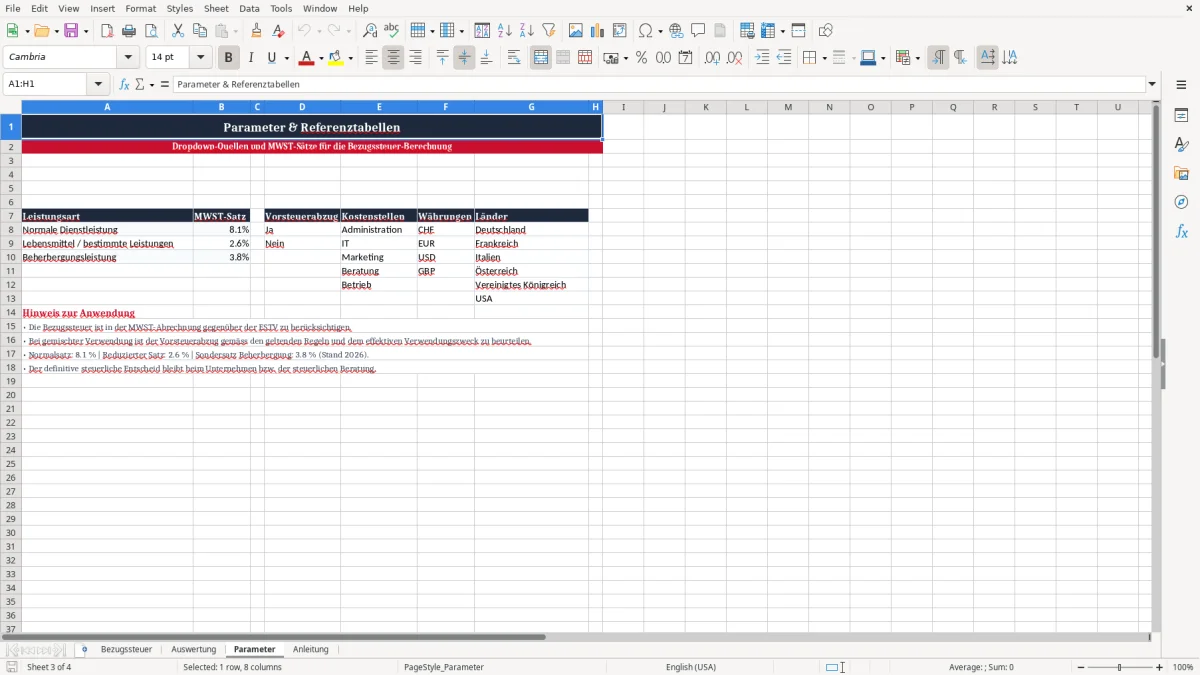Image resolution: width=1200 pixels, height=675 pixels.
Task: Open background color dropdown arrow
Action: click(x=350, y=58)
